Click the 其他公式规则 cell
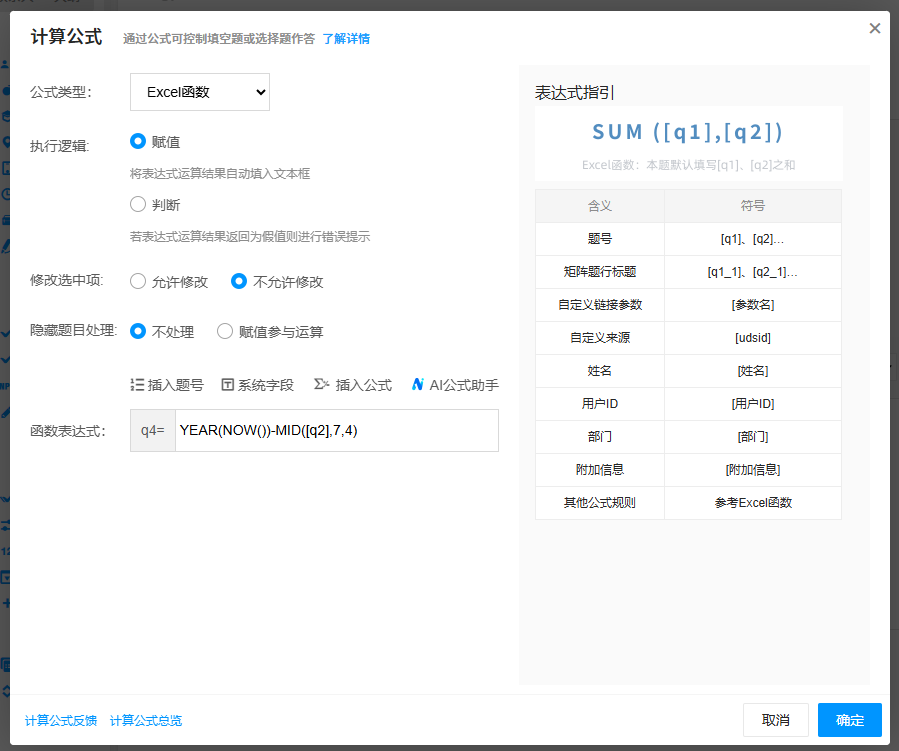899x751 pixels. tap(600, 503)
